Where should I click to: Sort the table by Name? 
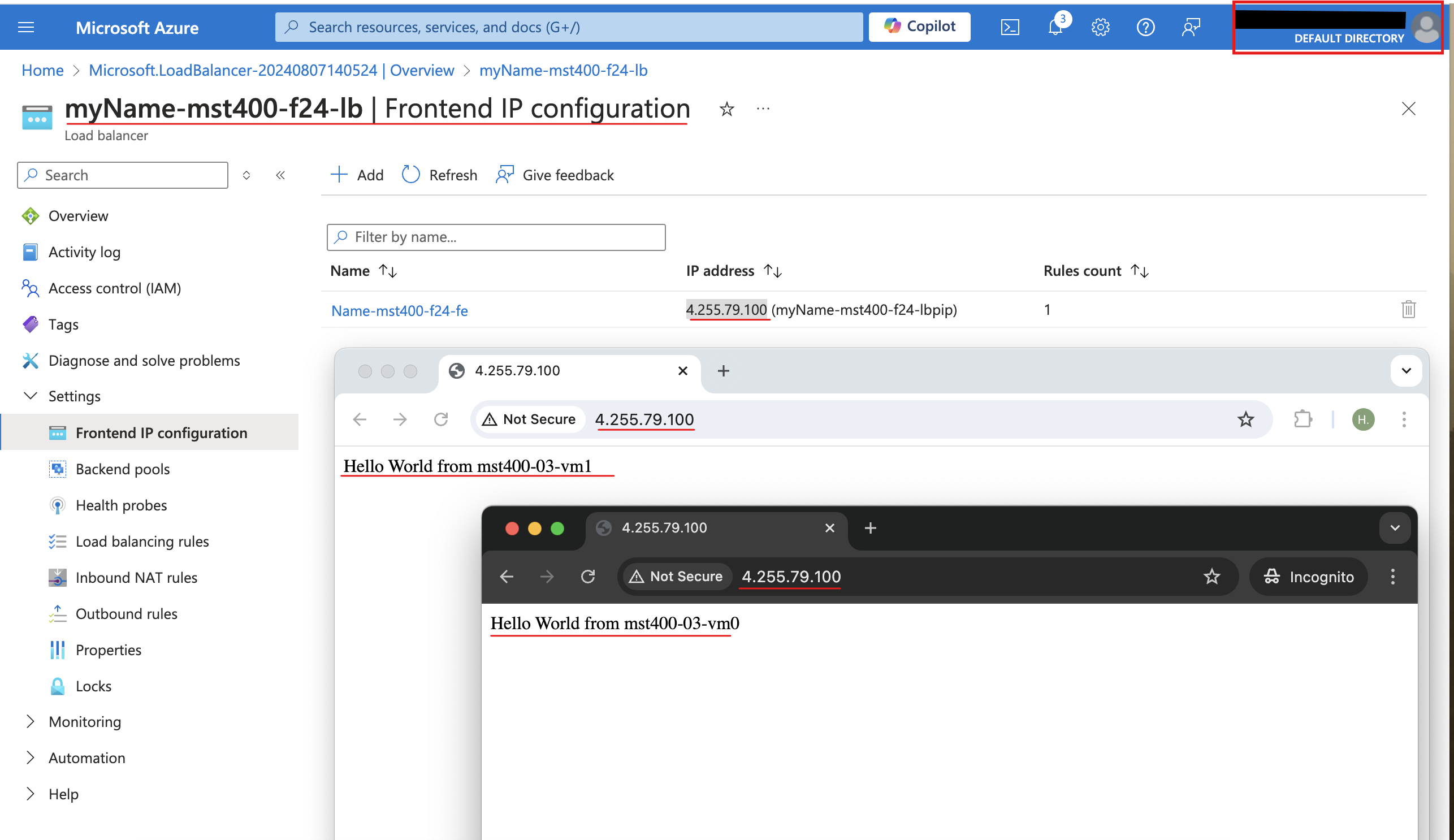pos(388,271)
